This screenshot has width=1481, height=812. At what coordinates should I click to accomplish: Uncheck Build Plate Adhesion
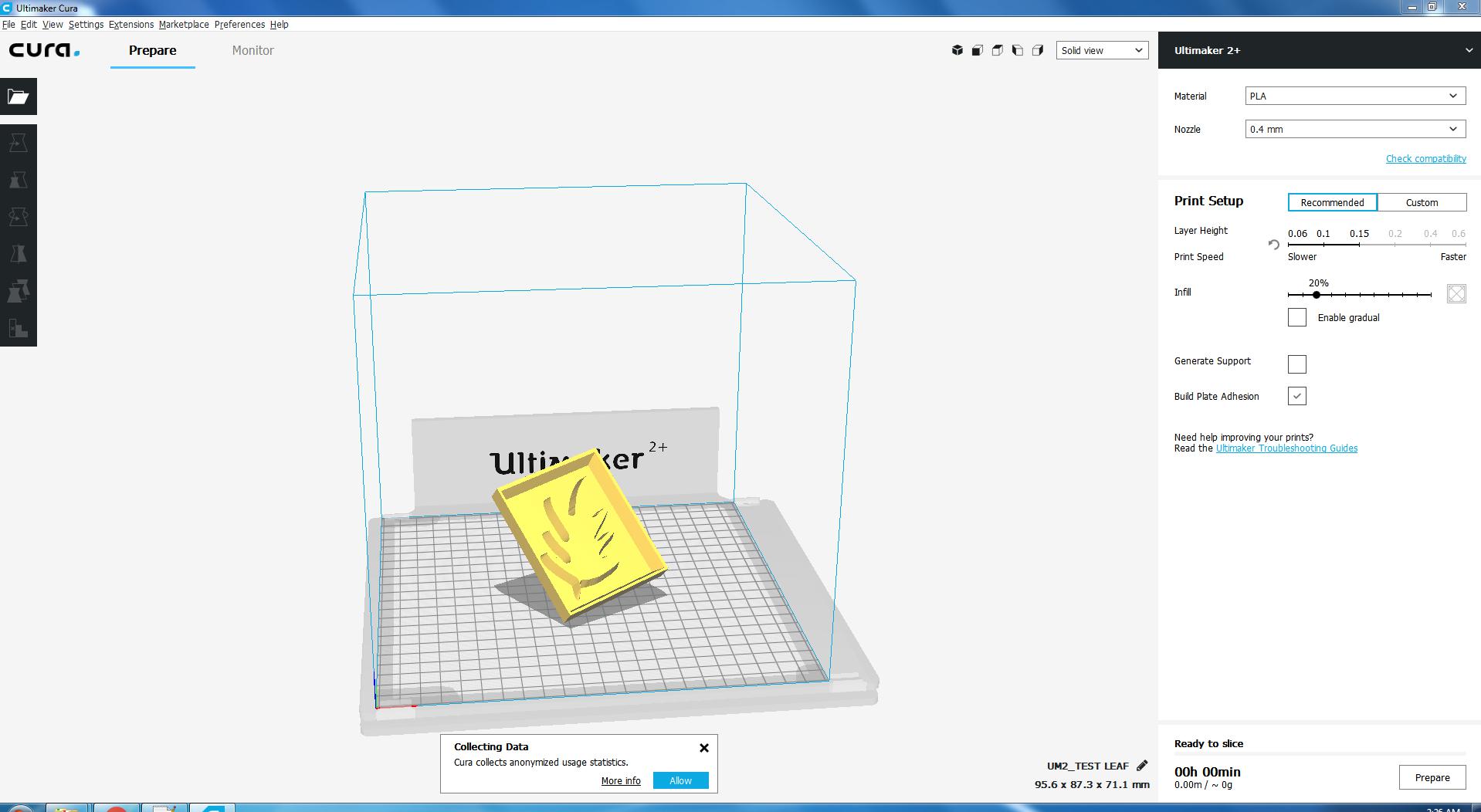tap(1297, 396)
